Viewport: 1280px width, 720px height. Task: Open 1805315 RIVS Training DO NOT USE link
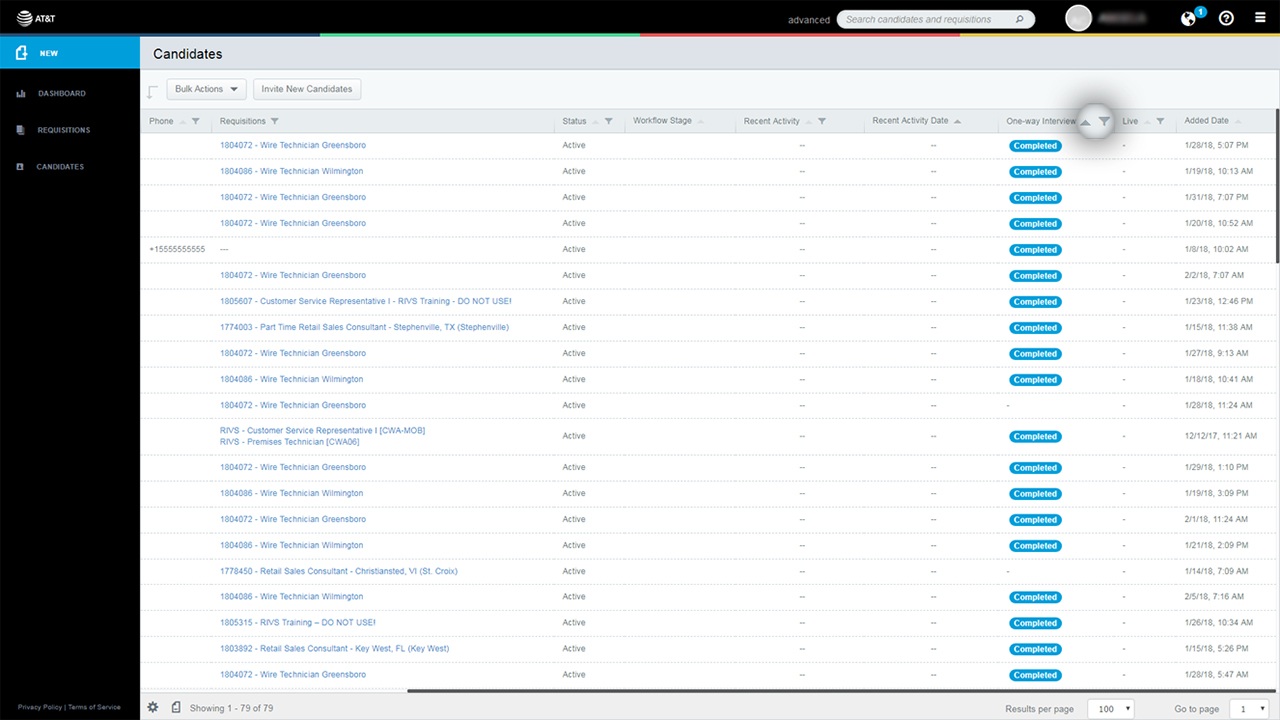click(298, 623)
